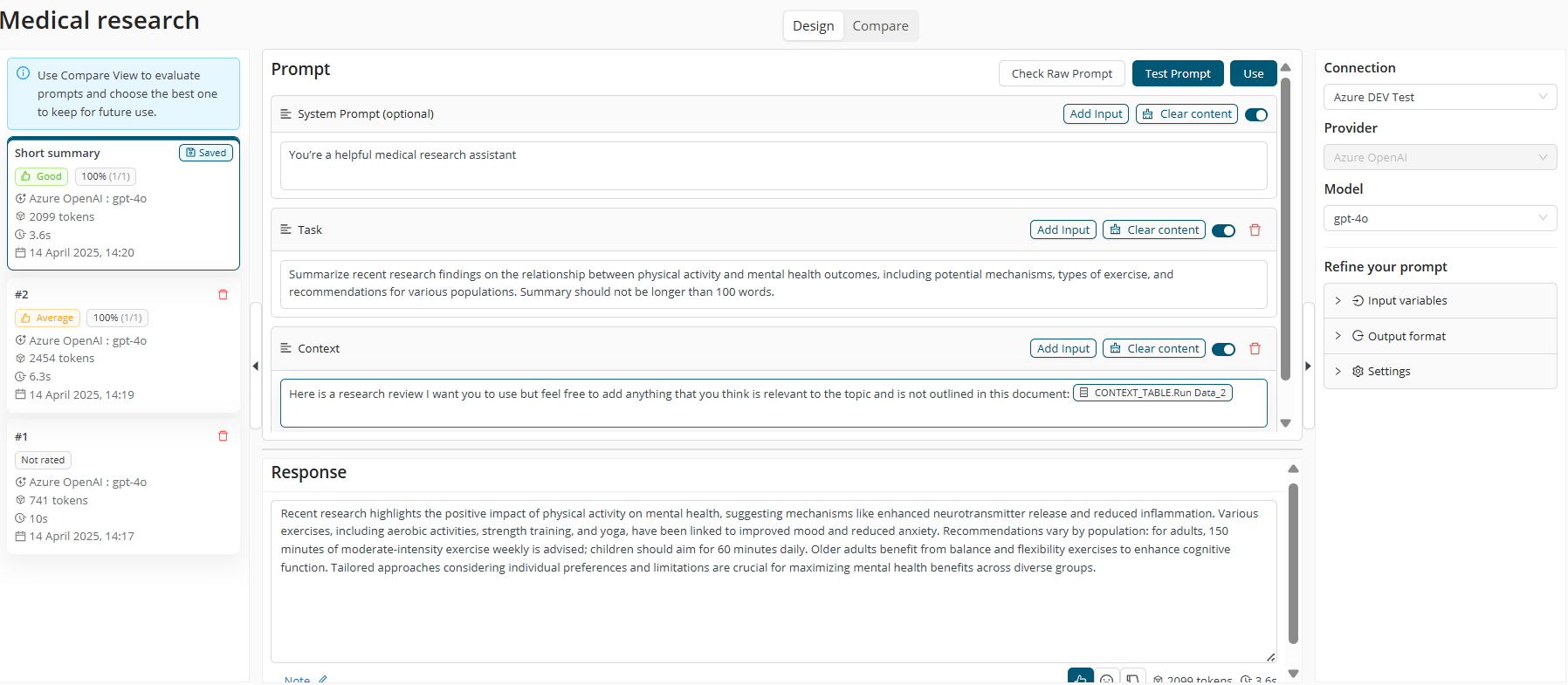Run the prompt with Test Prompt button
The height and width of the screenshot is (685, 1568).
[x=1177, y=74]
